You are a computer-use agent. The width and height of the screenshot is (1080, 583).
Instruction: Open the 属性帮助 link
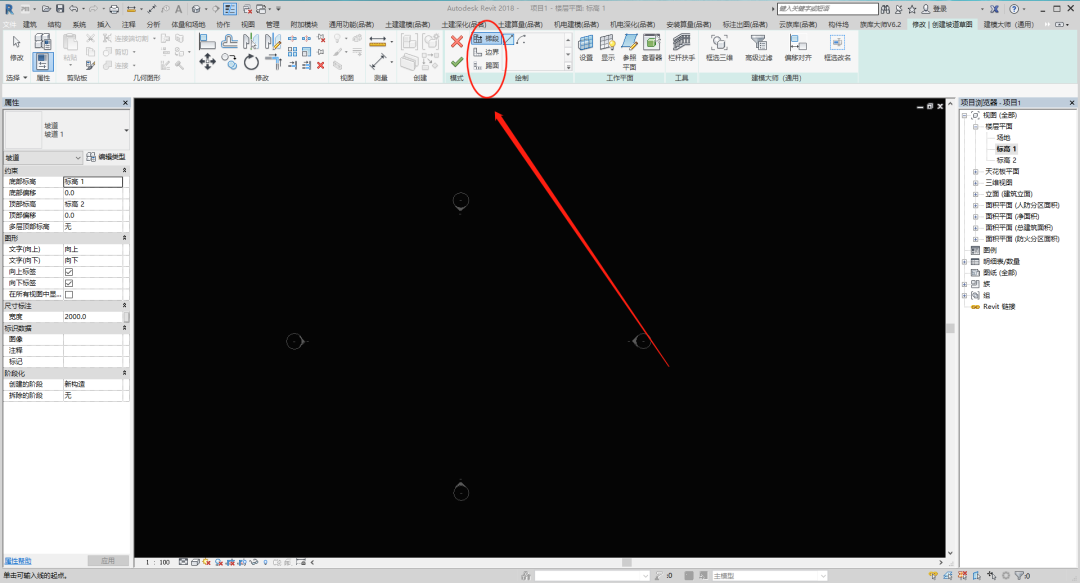18,561
